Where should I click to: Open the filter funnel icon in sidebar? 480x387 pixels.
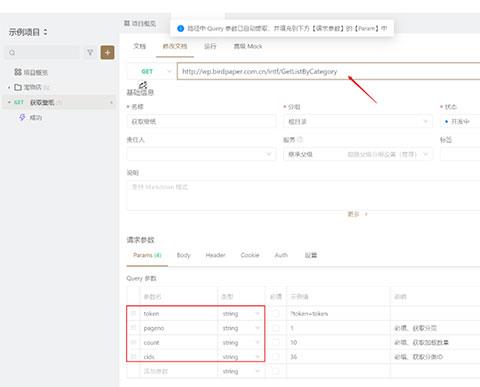tap(90, 52)
